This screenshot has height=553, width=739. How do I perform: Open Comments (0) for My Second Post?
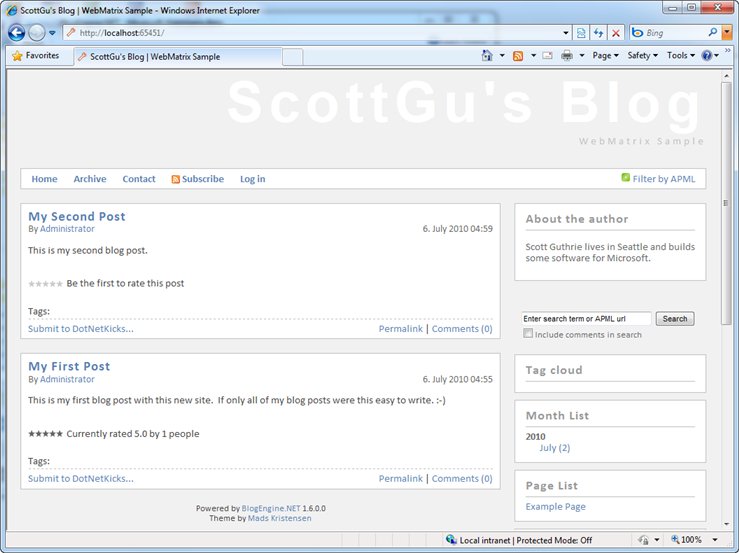(x=462, y=329)
